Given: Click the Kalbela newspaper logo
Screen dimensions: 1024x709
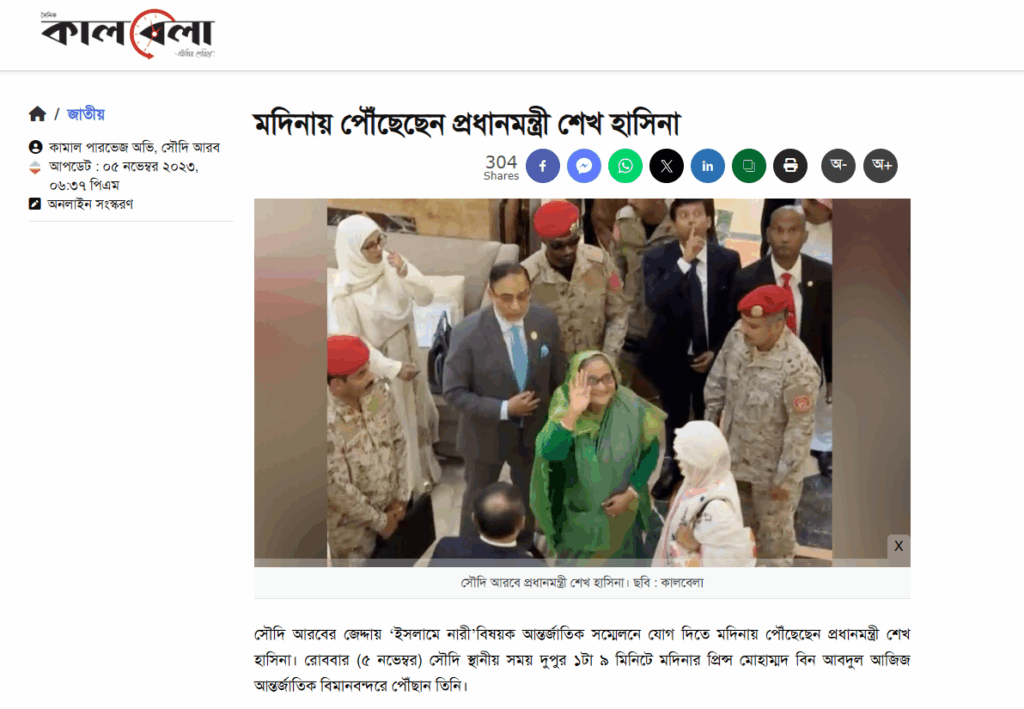Looking at the screenshot, I should [x=127, y=34].
